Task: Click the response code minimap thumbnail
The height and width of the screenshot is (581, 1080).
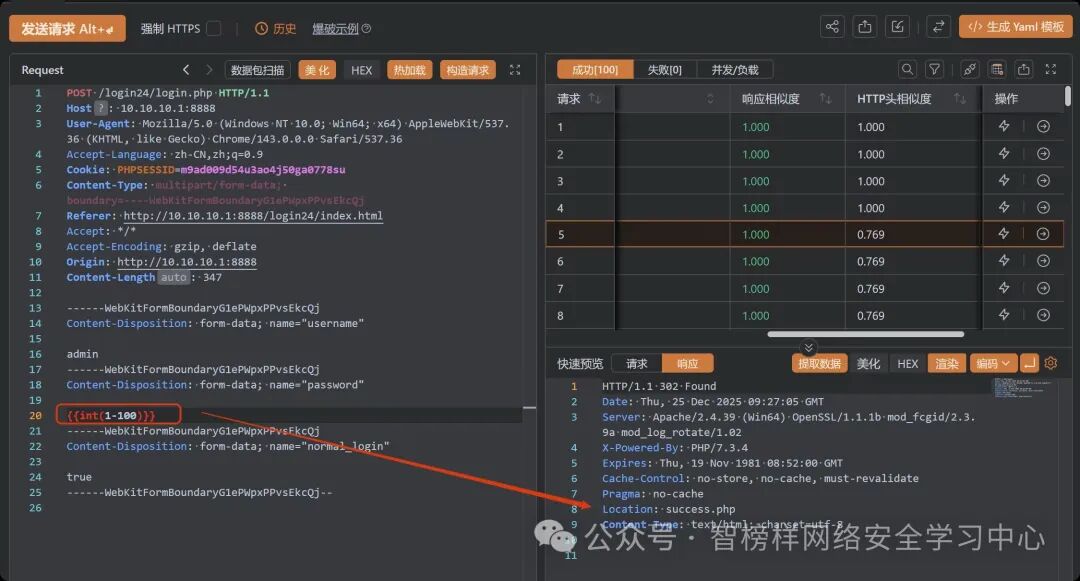Action: tap(1022, 387)
